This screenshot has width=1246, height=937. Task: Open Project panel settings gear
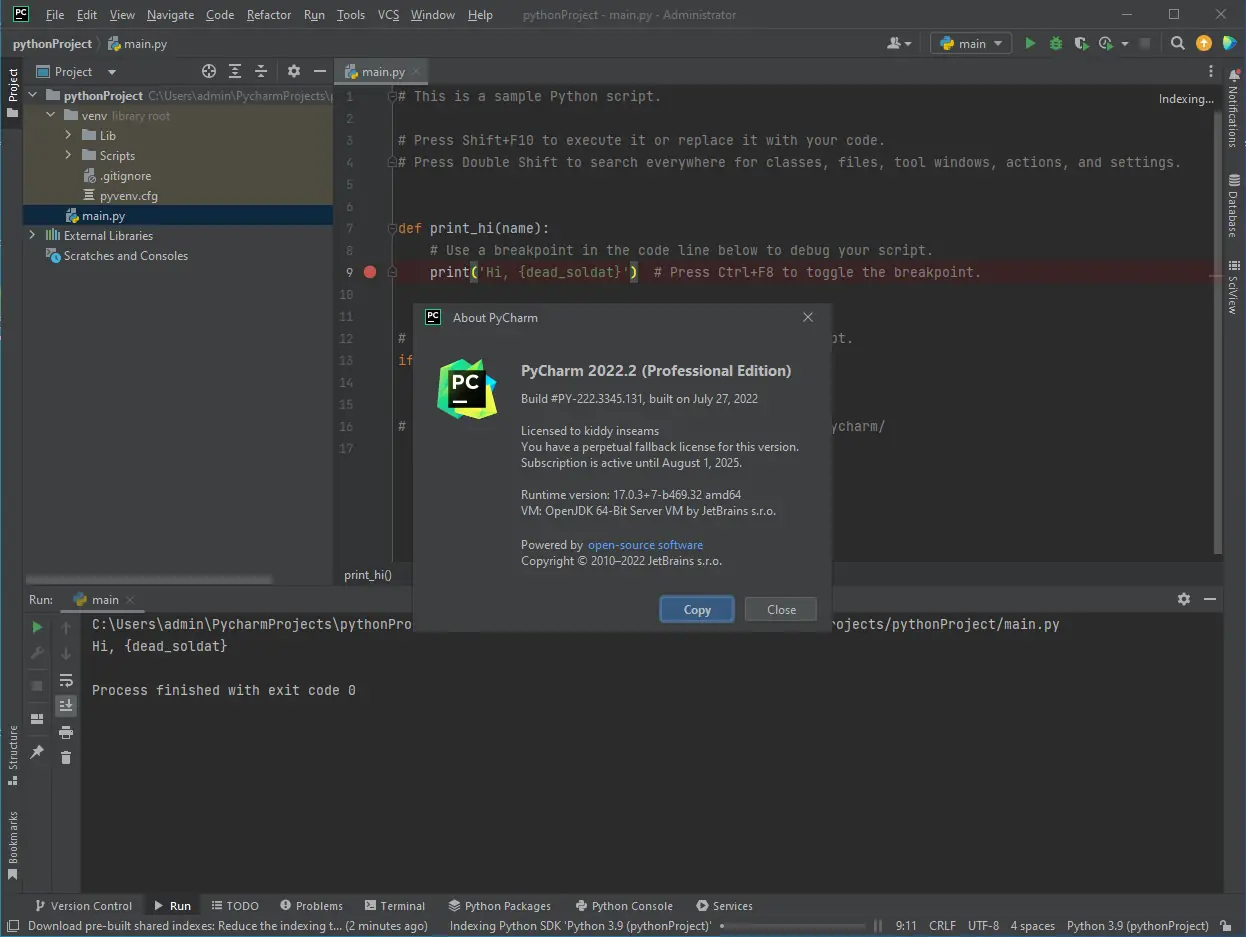[x=293, y=71]
